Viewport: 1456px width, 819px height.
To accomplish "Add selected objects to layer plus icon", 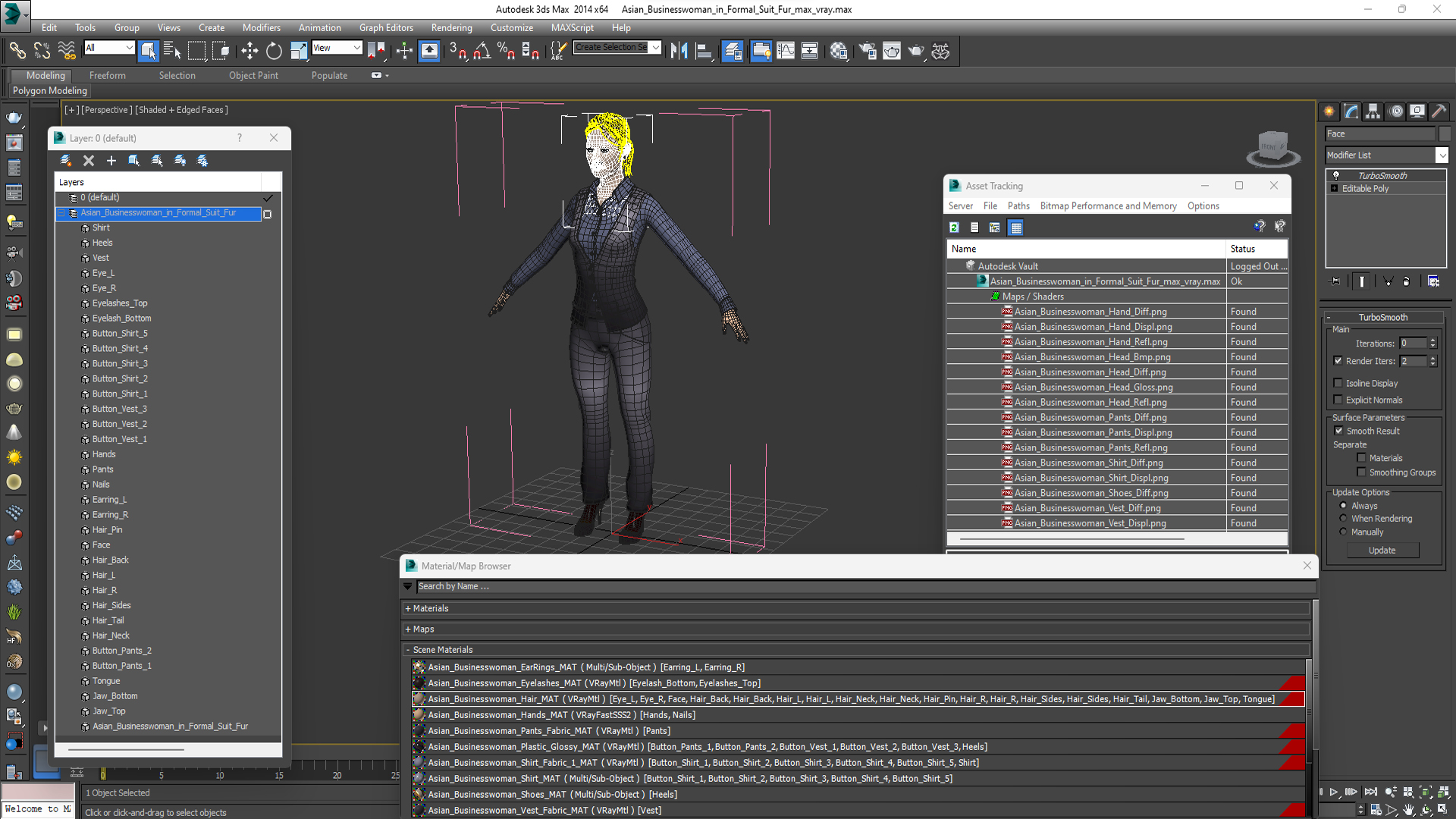I will point(111,160).
